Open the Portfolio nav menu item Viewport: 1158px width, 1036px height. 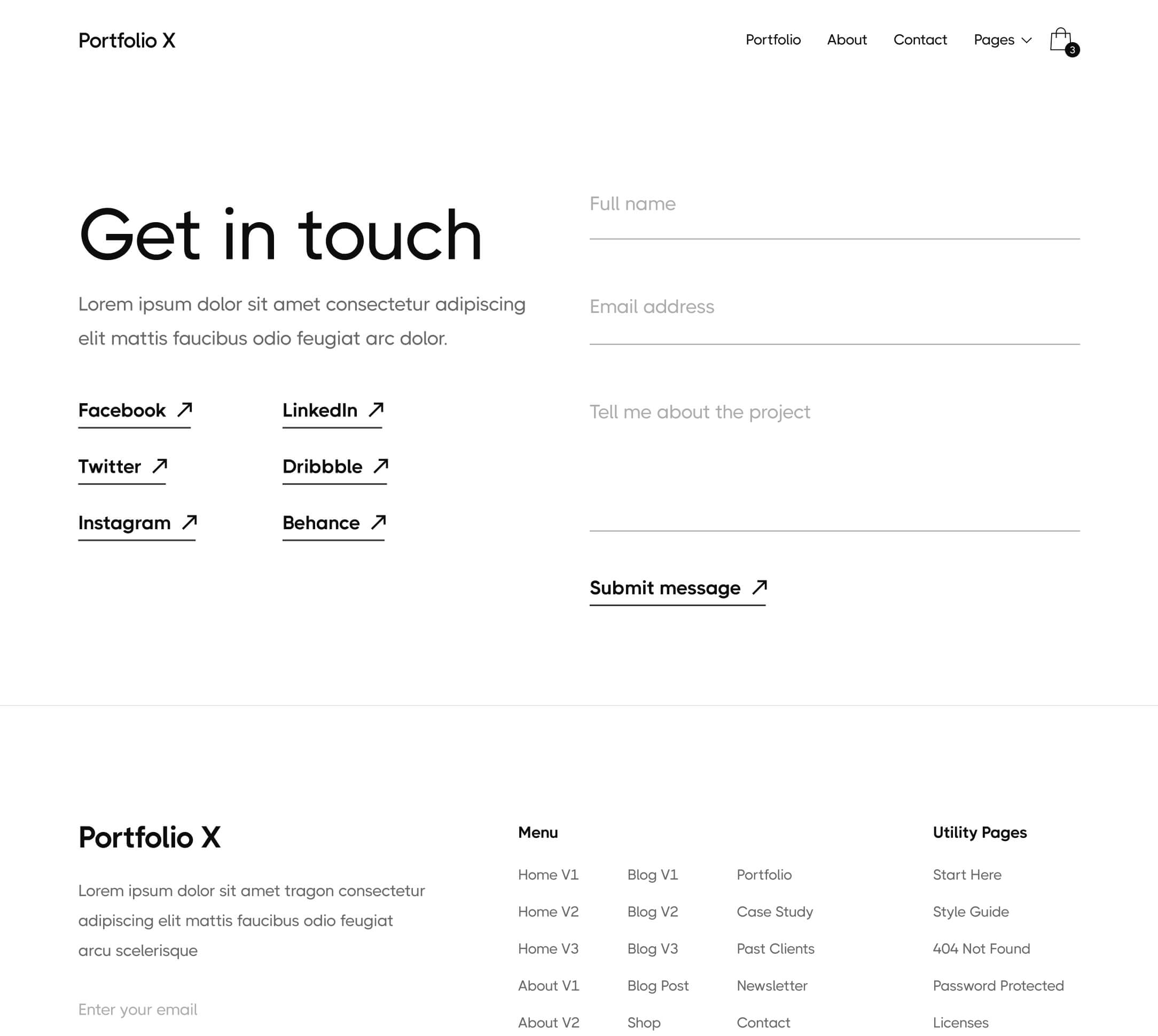point(772,40)
